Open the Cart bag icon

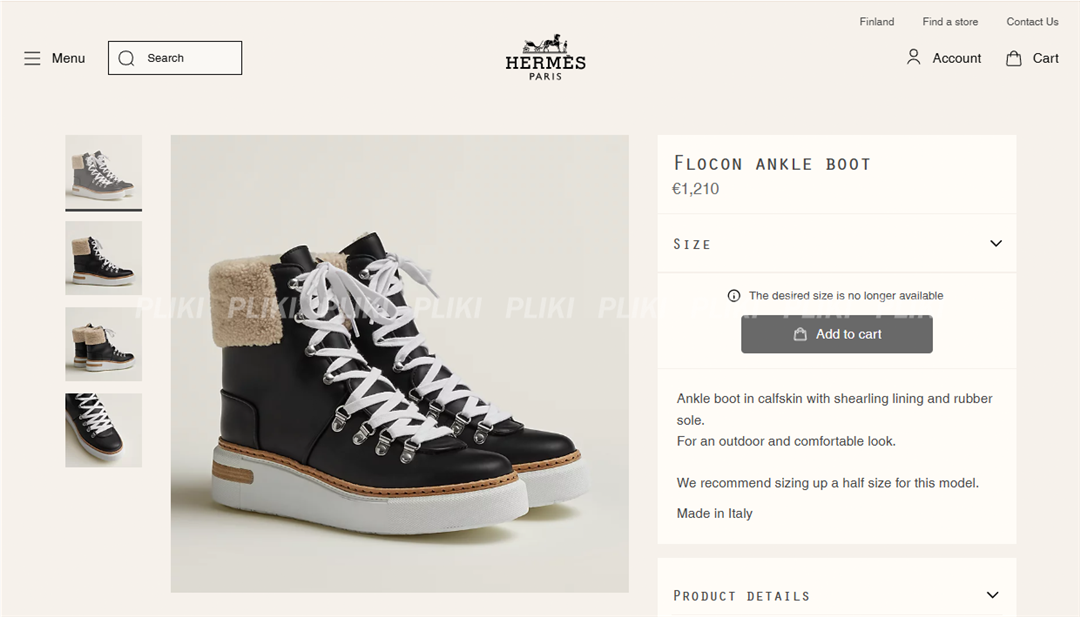(x=1010, y=57)
